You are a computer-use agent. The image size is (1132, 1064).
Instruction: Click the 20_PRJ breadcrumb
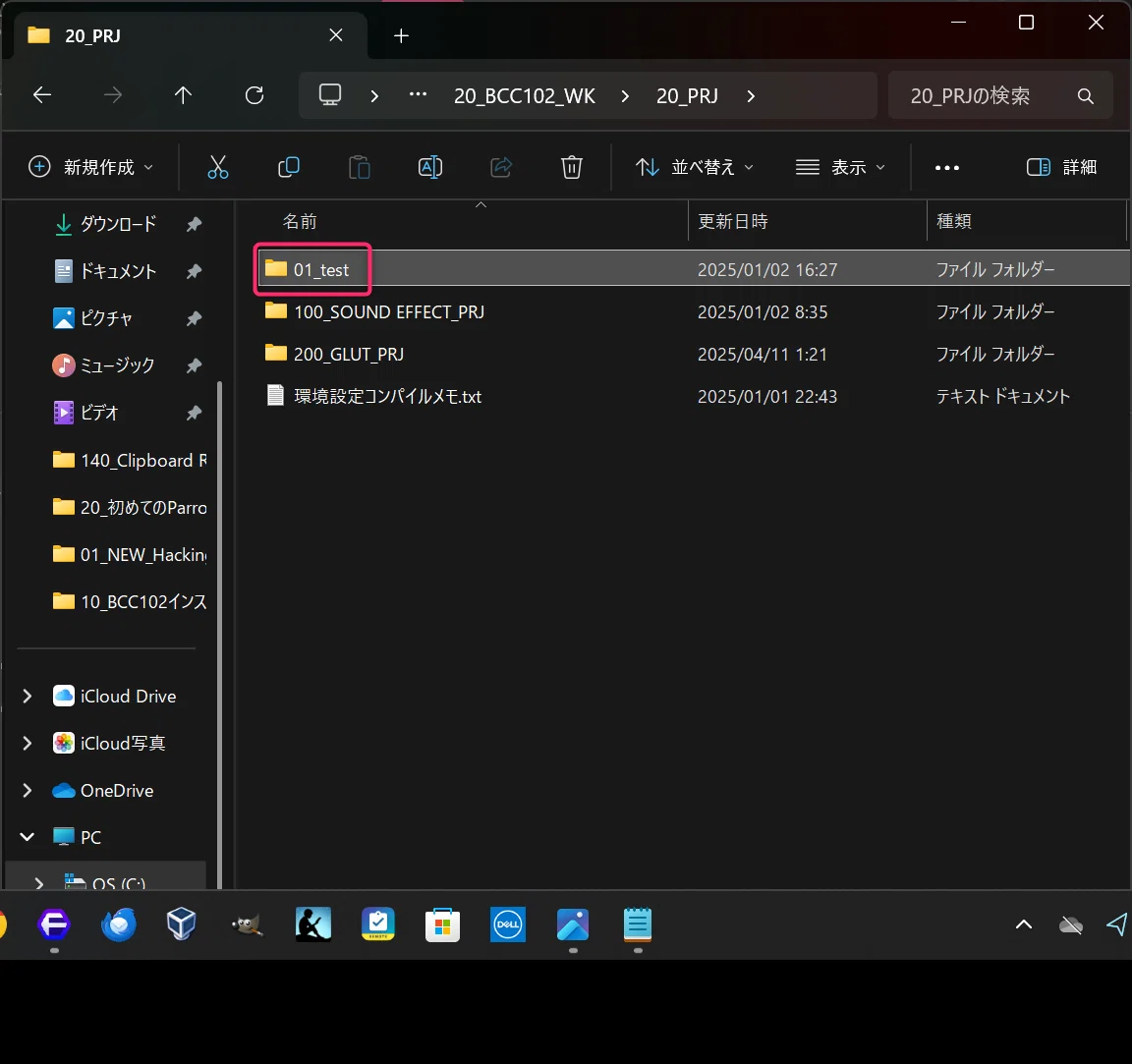tap(687, 96)
